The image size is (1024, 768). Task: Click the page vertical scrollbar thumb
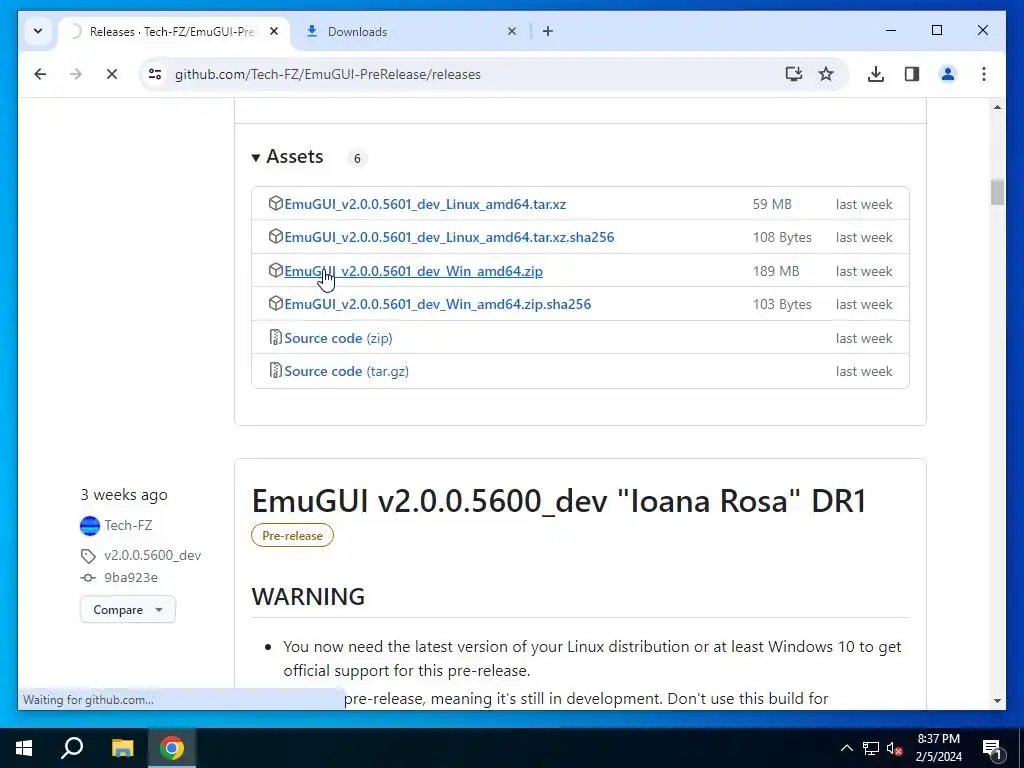point(997,193)
